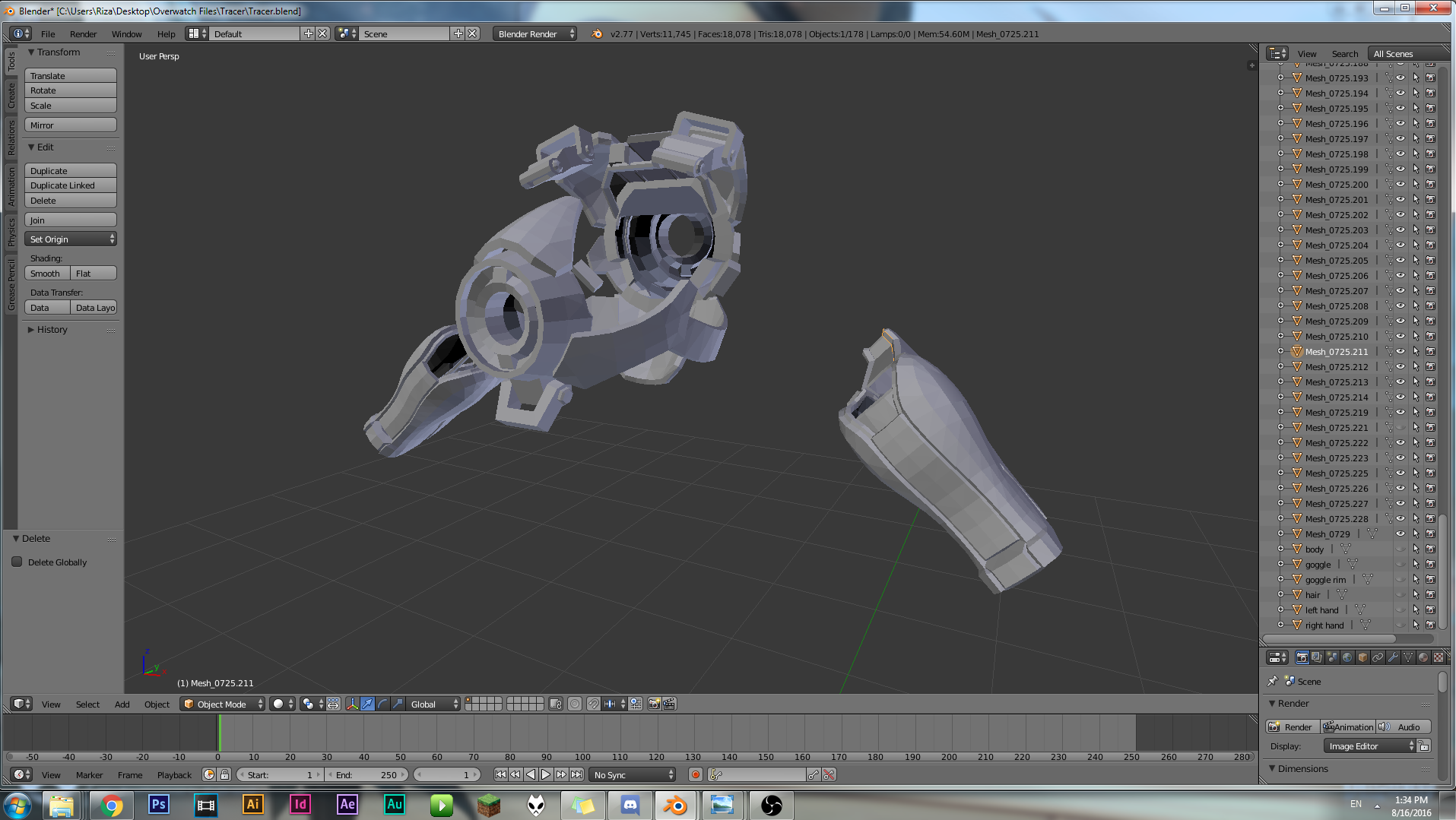Switch to the Physics sidebar tab

(11, 232)
